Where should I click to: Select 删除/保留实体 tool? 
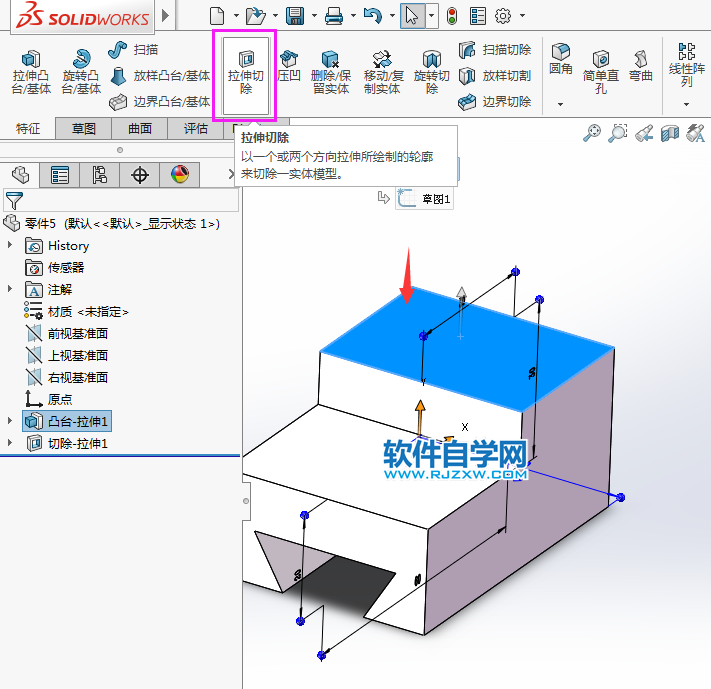(331, 72)
